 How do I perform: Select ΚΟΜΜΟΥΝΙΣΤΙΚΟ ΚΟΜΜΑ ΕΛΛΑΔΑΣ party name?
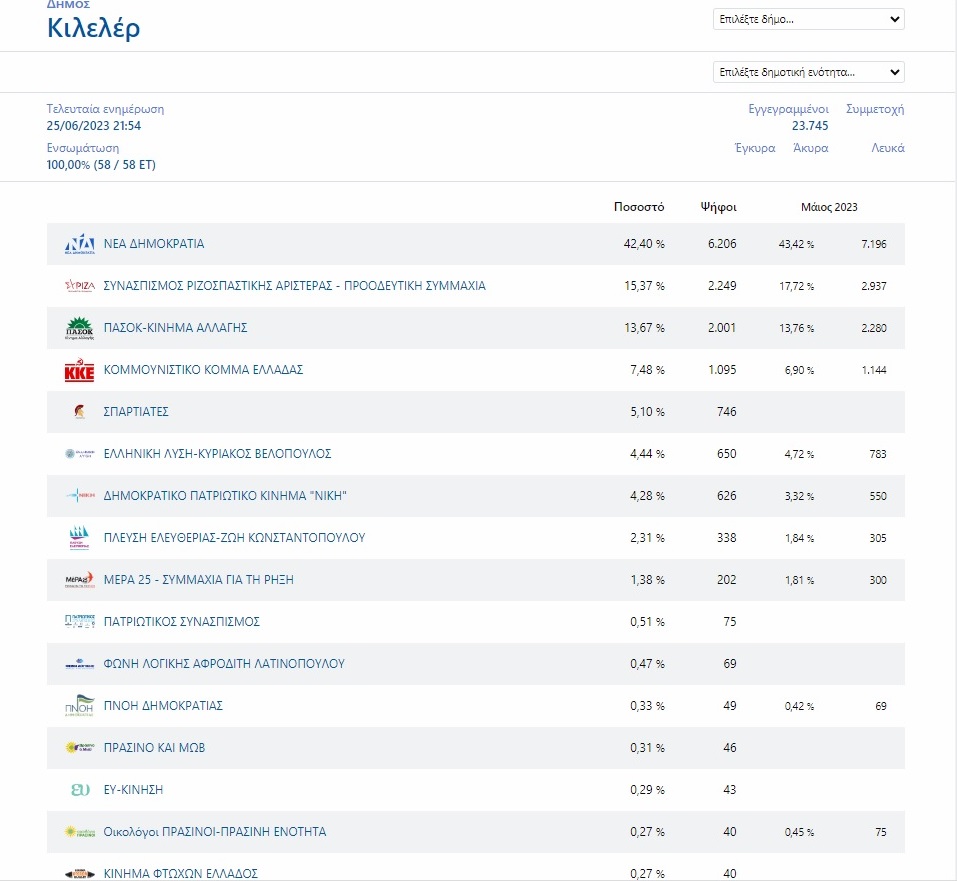203,370
